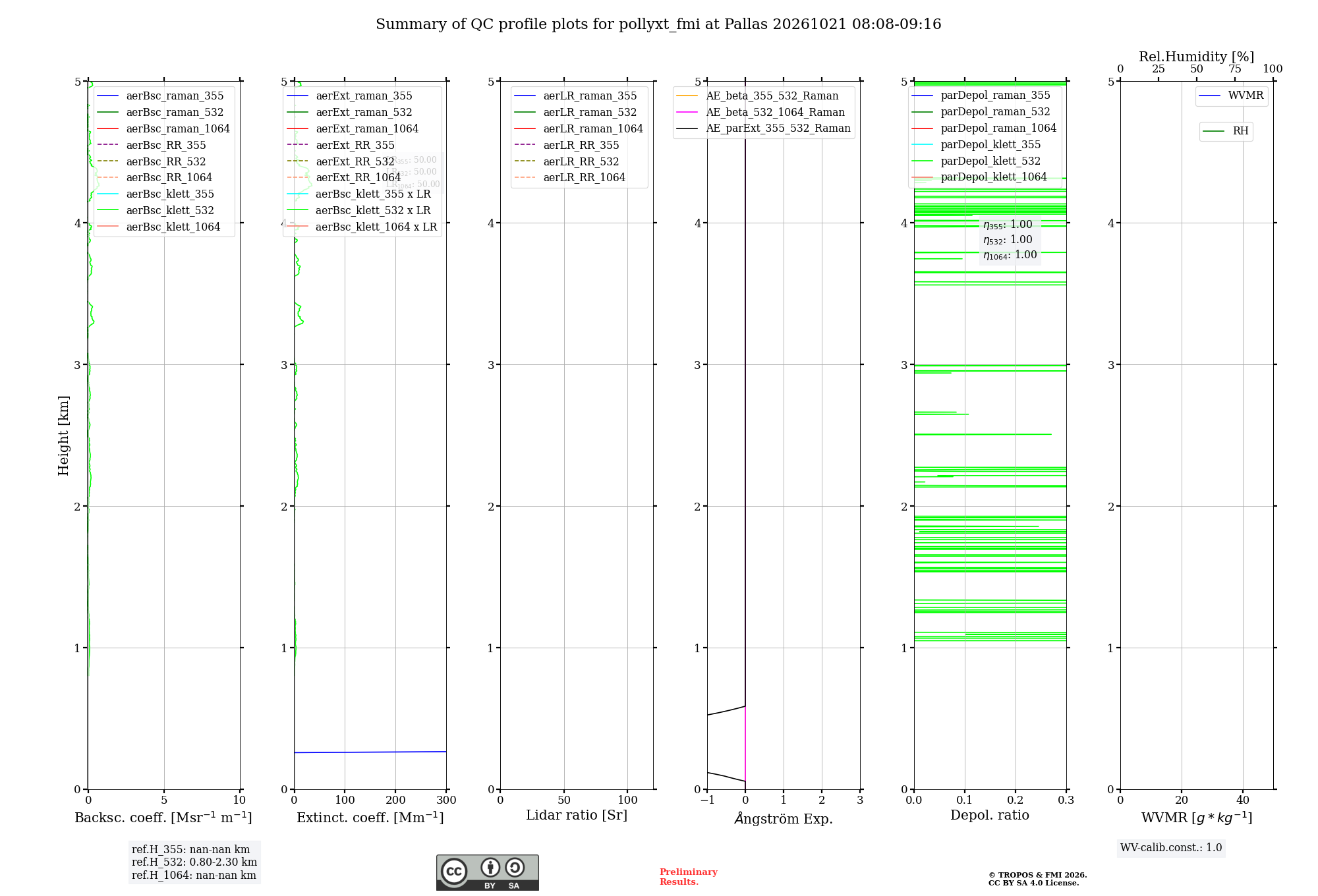Click the SA share-alike icon in the badge
Screen dimensions: 1318x896
pyautogui.click(x=515, y=868)
